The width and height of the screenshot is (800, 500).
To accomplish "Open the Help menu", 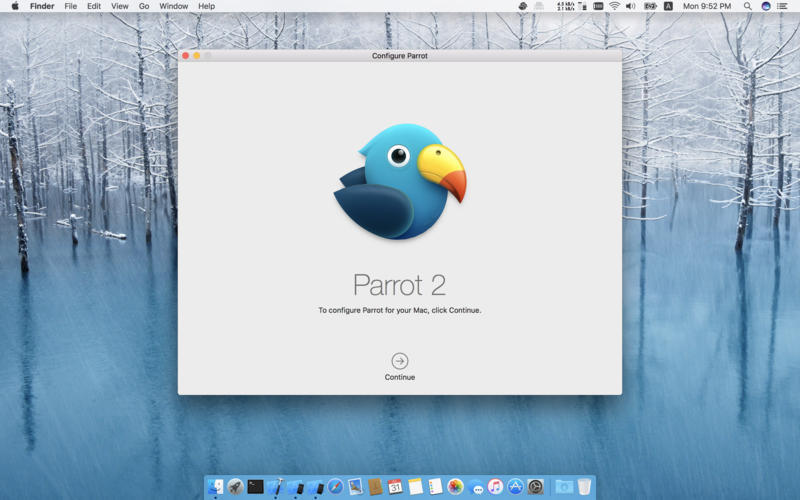I will (x=206, y=6).
